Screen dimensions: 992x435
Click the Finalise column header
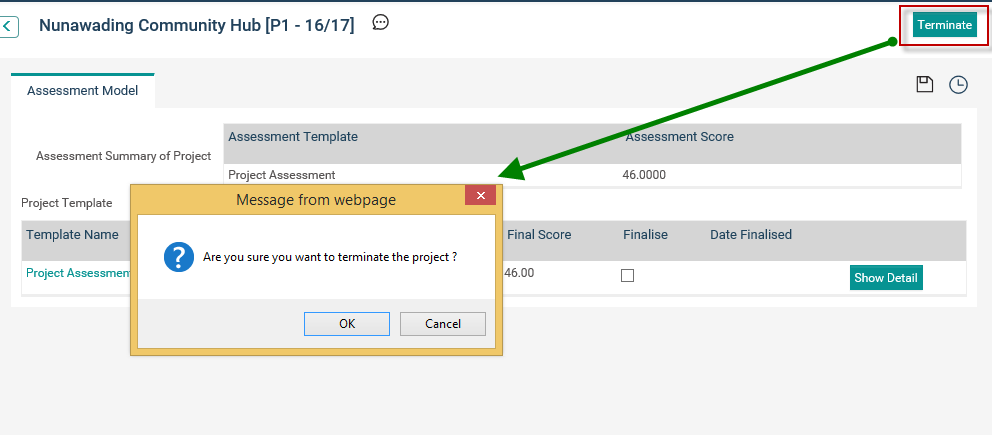click(x=645, y=235)
